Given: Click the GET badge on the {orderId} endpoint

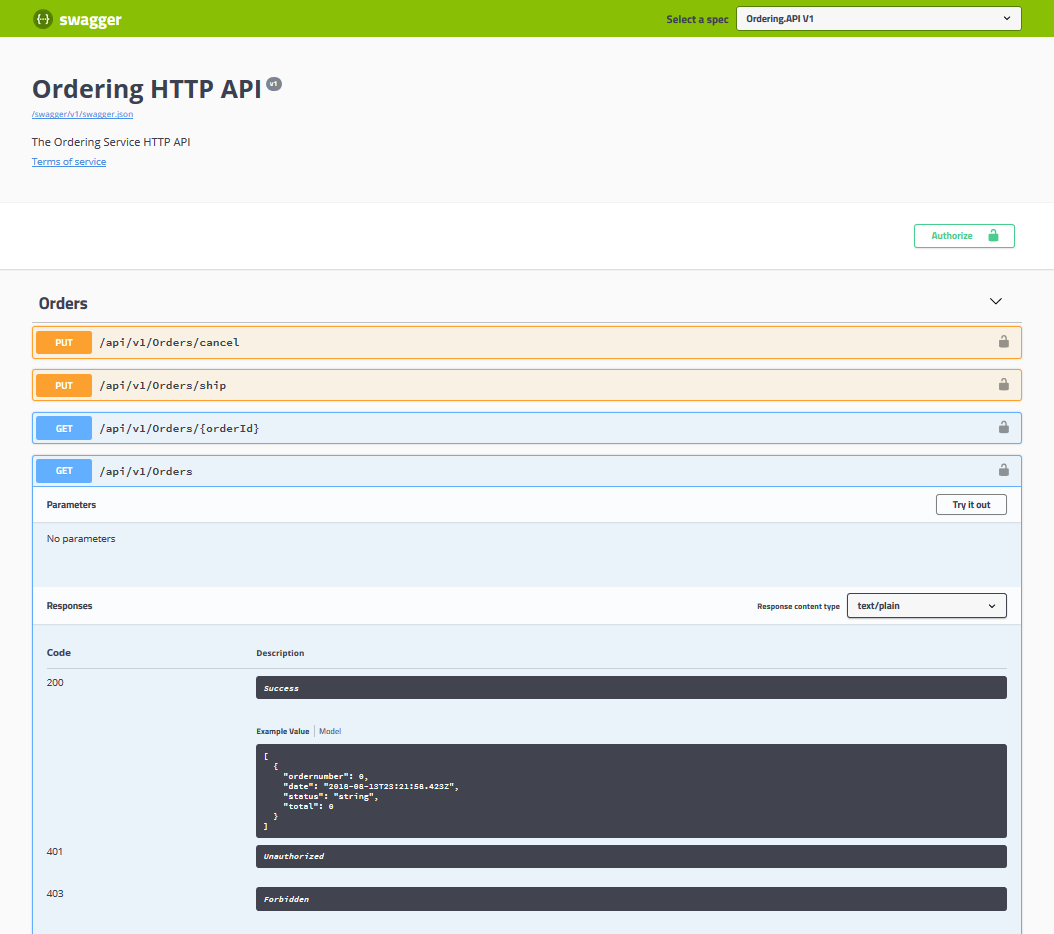Looking at the screenshot, I should point(63,427).
